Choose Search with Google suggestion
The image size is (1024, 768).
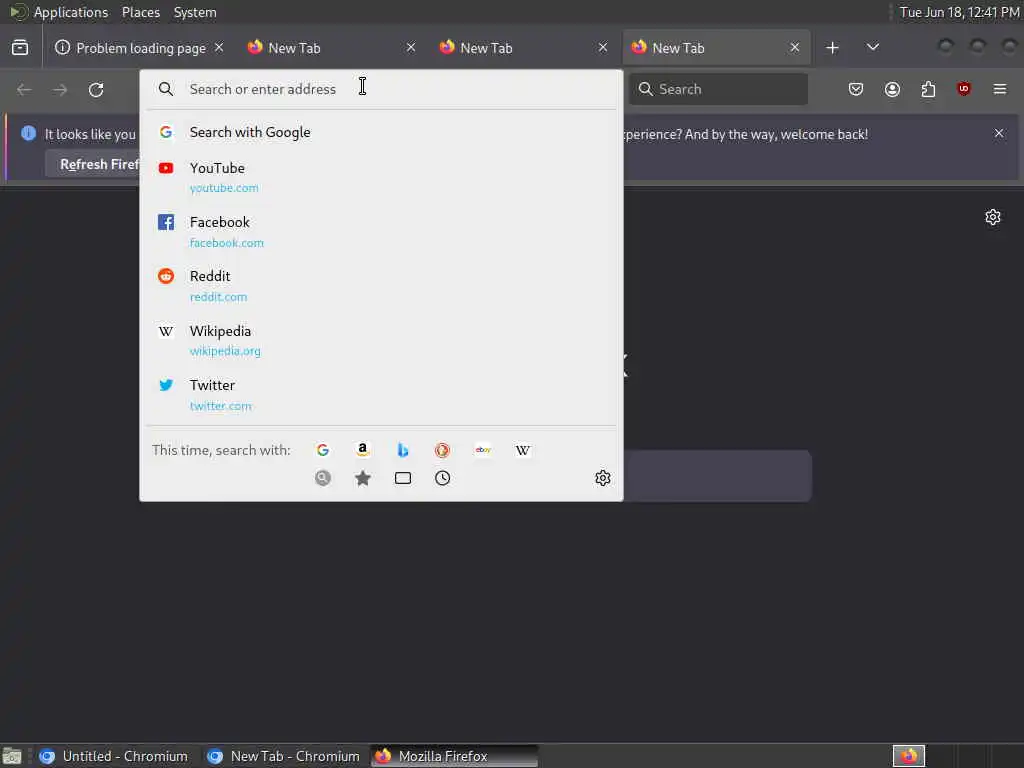tap(381, 132)
